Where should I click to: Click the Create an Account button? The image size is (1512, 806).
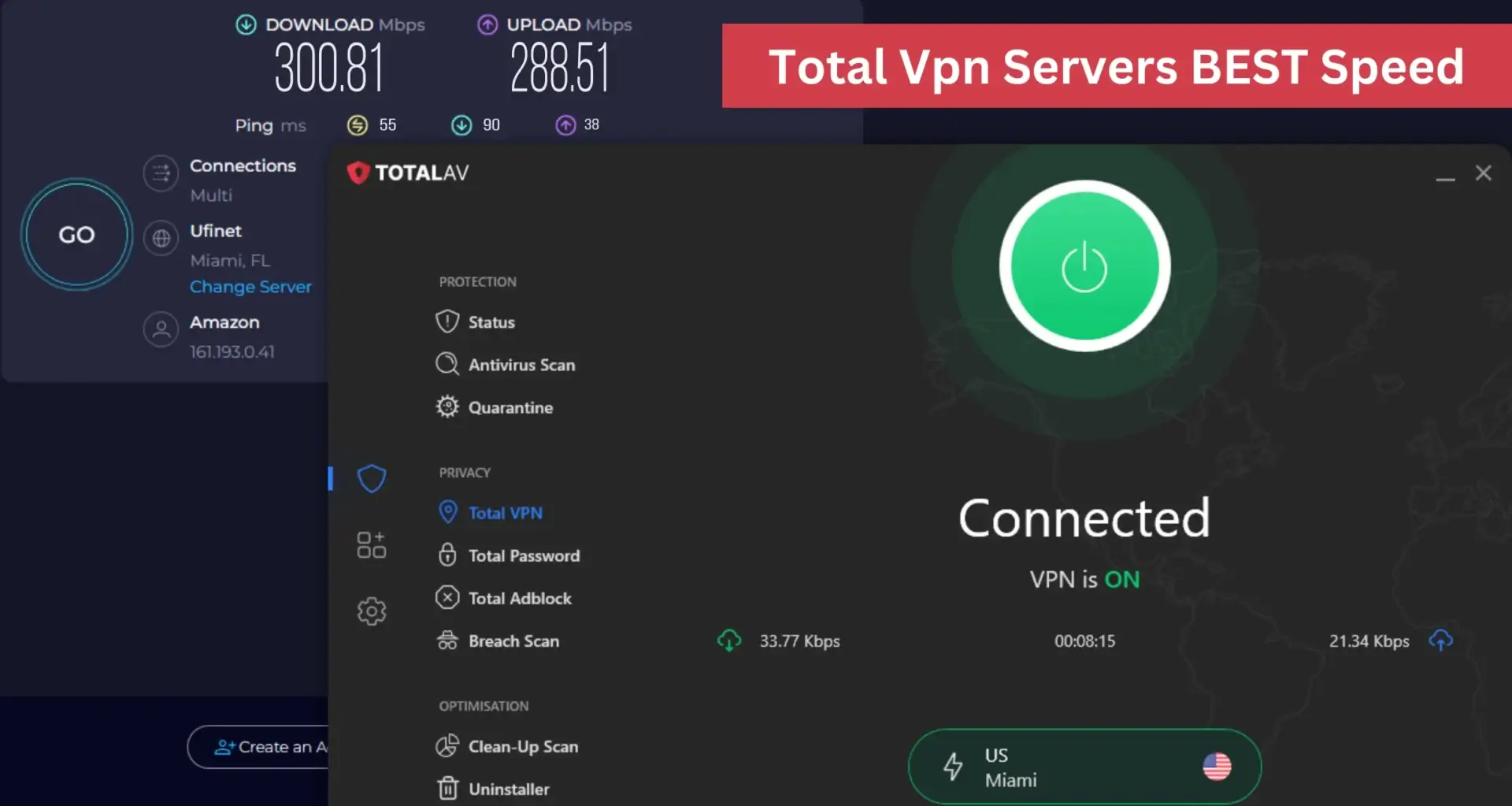[x=258, y=747]
